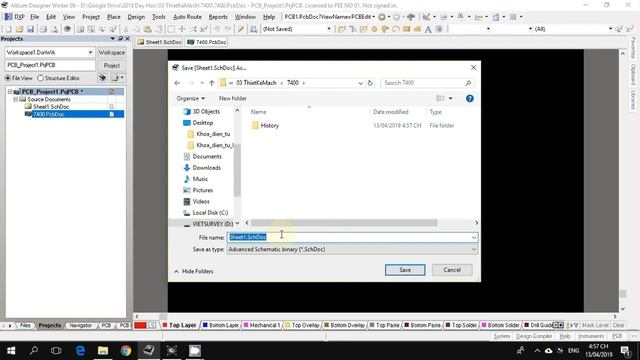Image resolution: width=640 pixels, height=360 pixels.
Task: Select Downloads in dialog navigation pane
Action: tap(207, 168)
